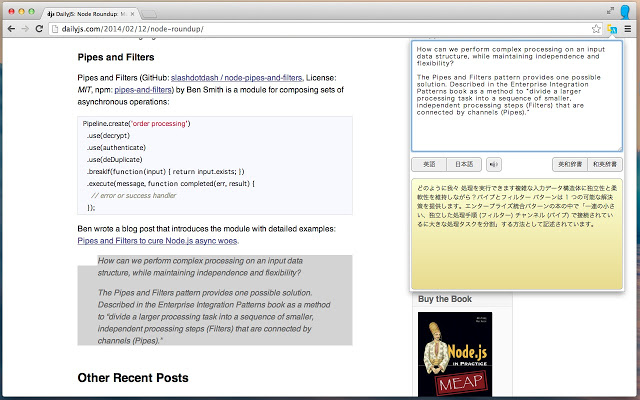
Task: Click the 和英辞書 dictionary button
Action: pos(605,164)
